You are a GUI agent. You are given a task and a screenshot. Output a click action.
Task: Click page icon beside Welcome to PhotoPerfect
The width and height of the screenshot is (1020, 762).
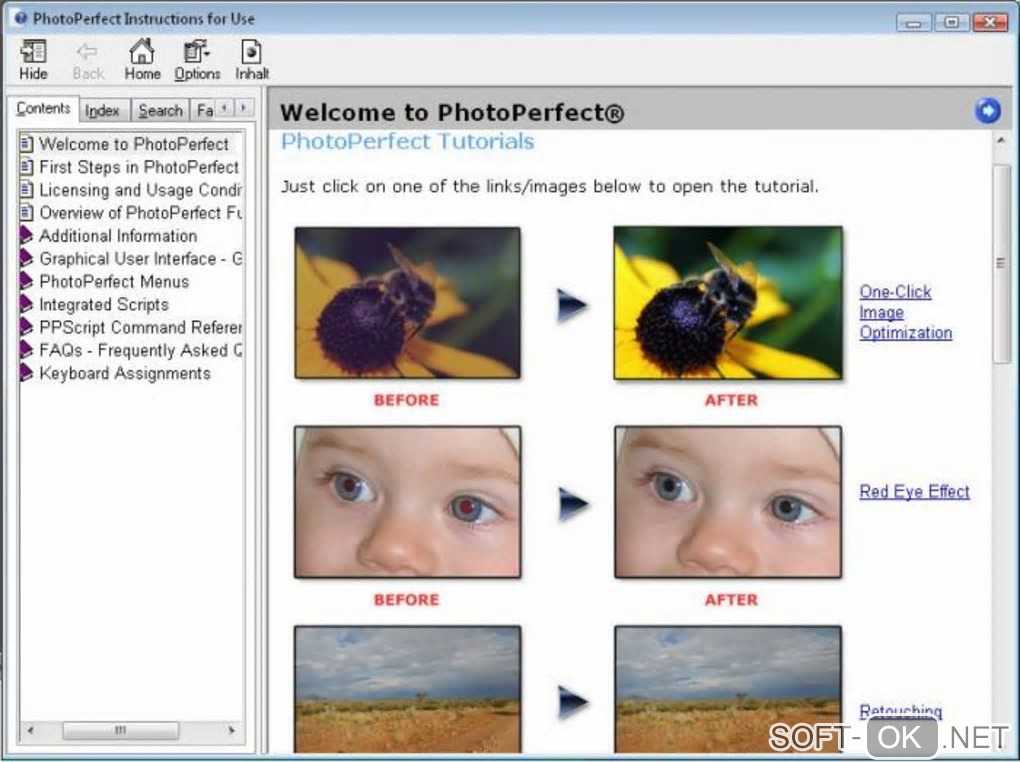[x=27, y=143]
